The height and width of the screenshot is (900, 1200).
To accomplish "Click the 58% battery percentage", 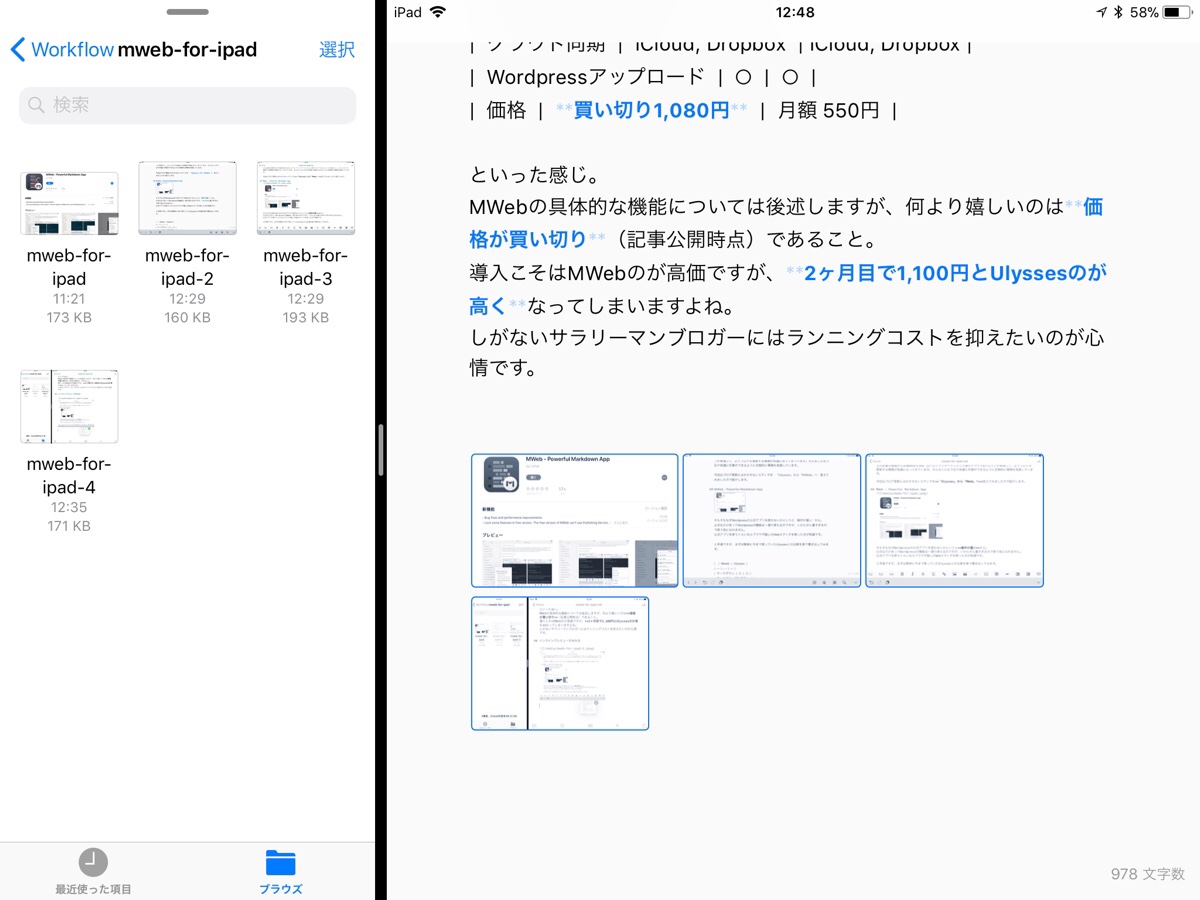I will tap(1145, 12).
